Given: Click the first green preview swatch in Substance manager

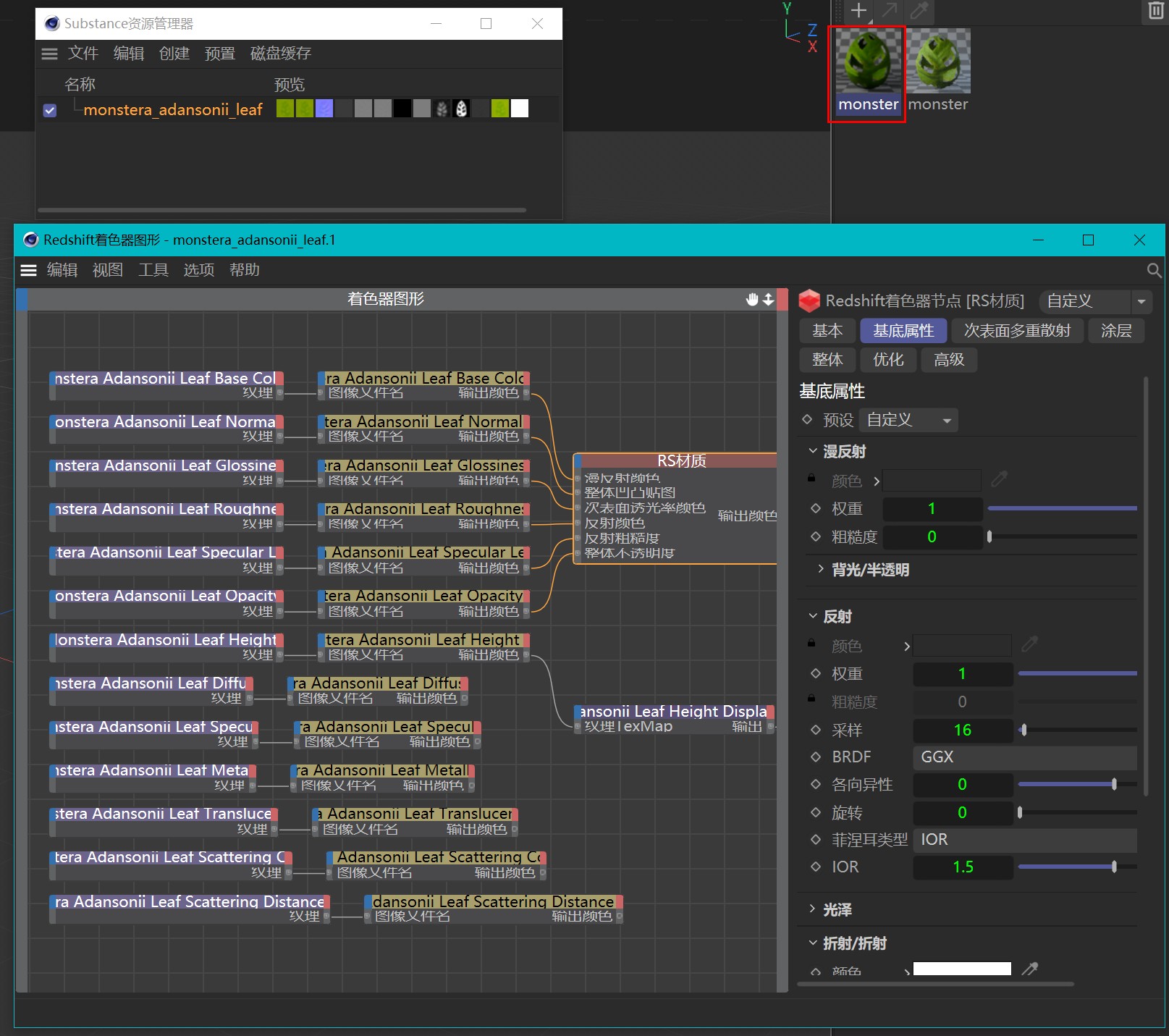Looking at the screenshot, I should 285,109.
